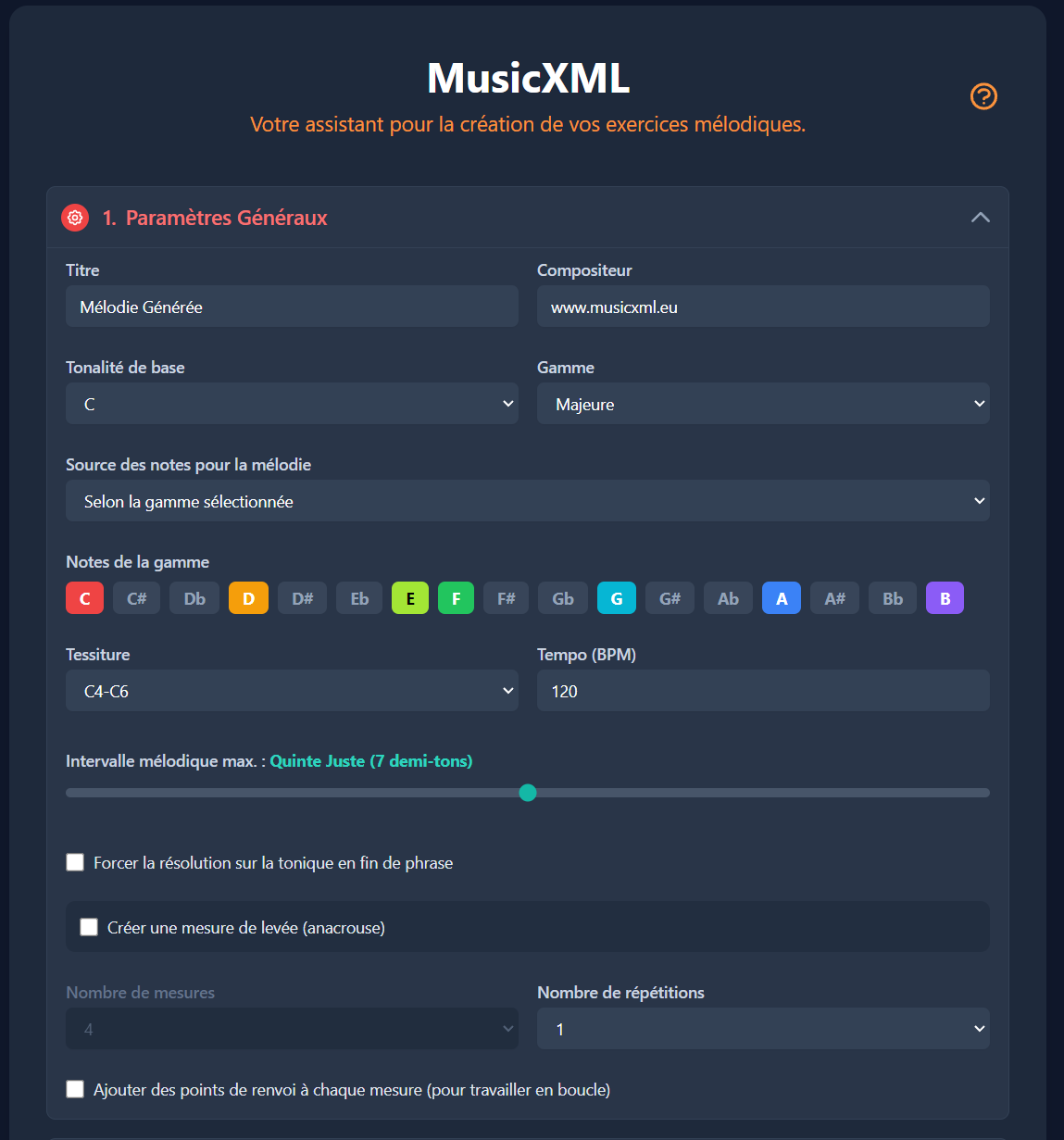
Task: Click the Tempo BPM input field
Action: pos(763,691)
